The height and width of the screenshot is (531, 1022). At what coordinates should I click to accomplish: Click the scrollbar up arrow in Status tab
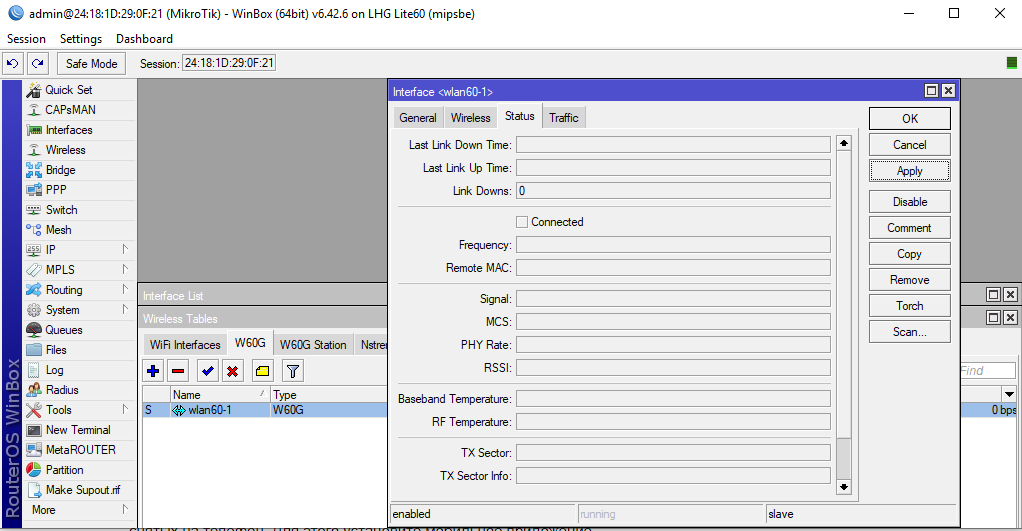[843, 143]
